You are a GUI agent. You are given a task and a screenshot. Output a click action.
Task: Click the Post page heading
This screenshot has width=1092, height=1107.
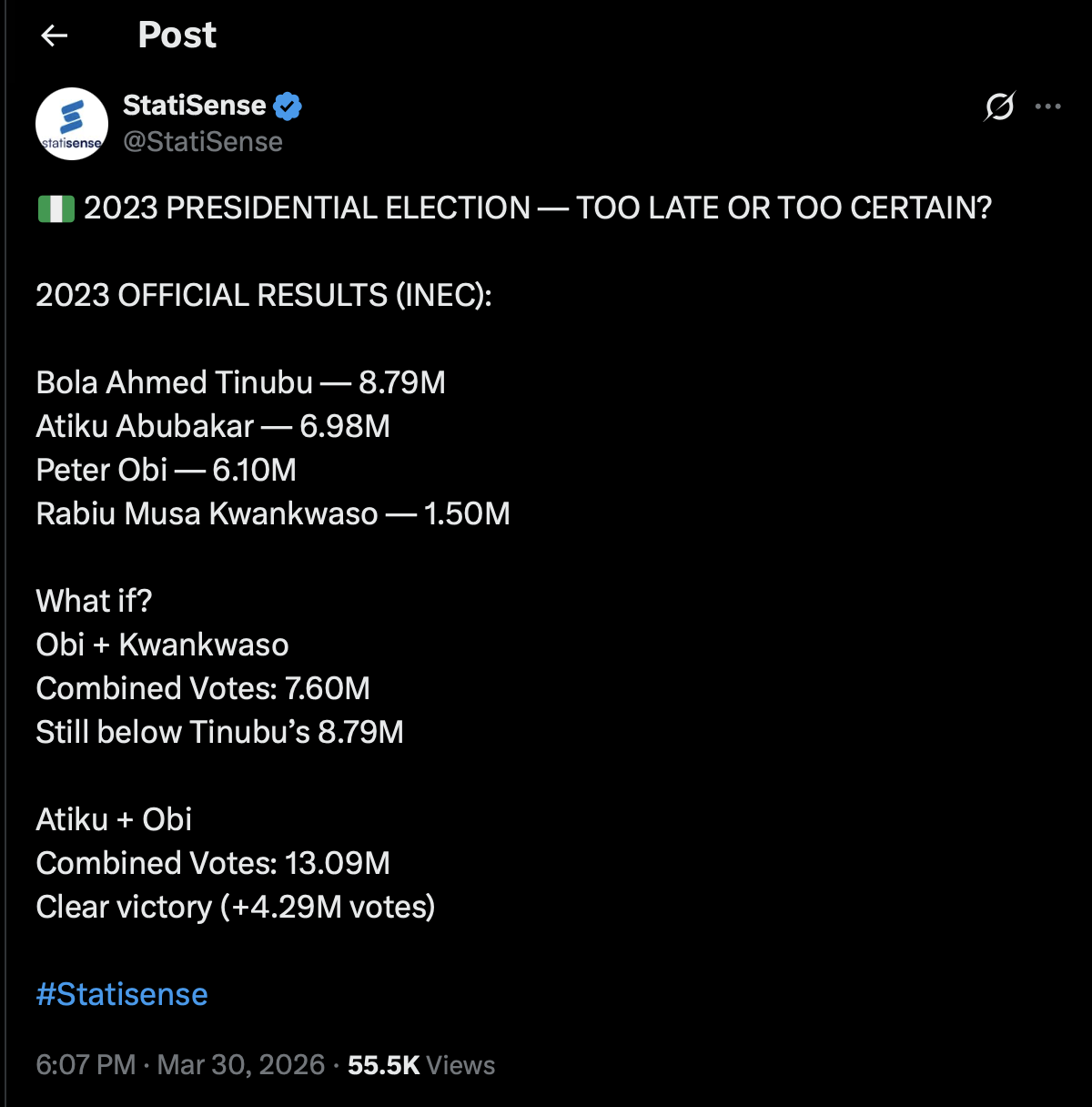tap(177, 35)
